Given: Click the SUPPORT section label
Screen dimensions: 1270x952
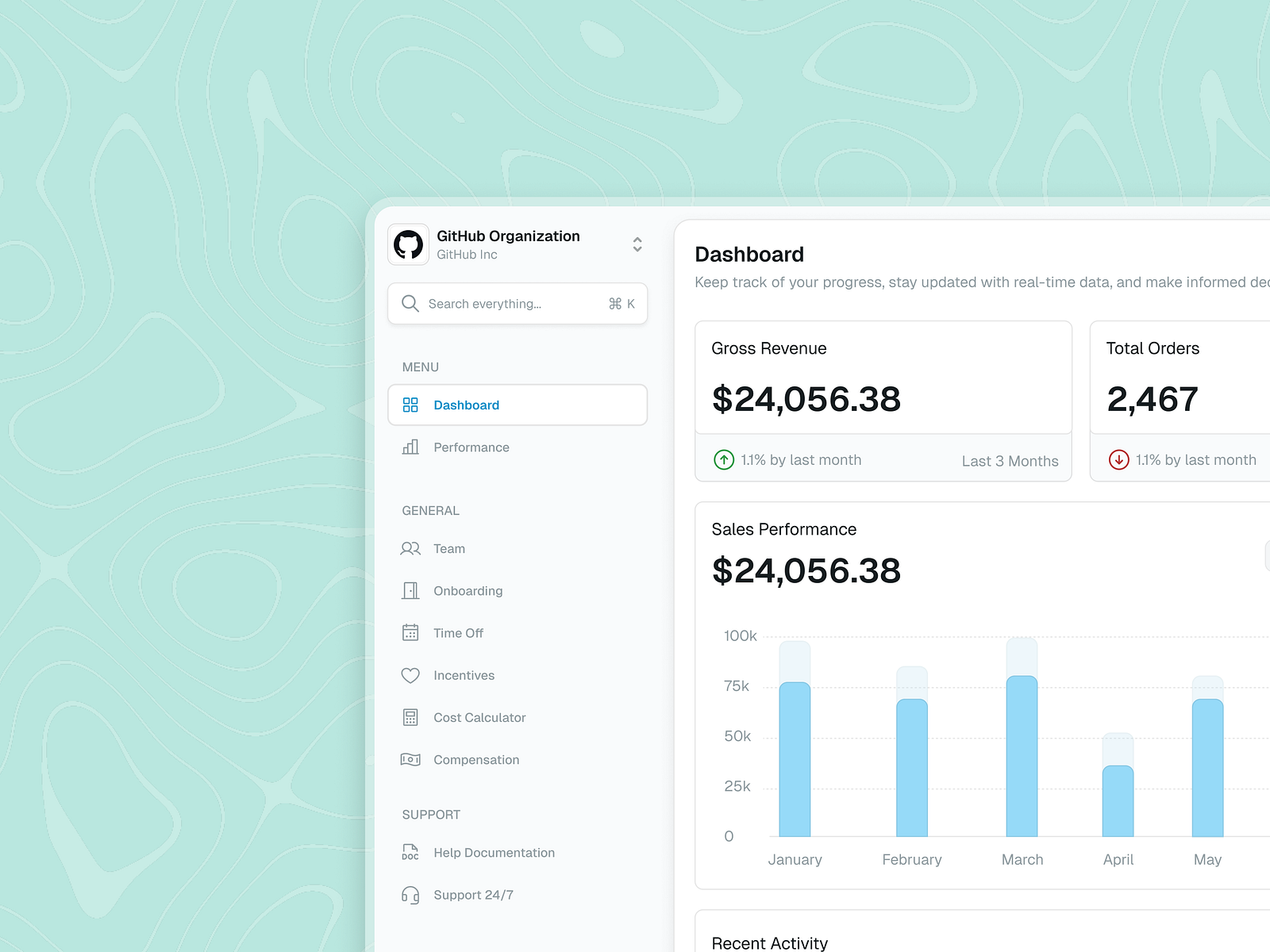Looking at the screenshot, I should coord(431,815).
